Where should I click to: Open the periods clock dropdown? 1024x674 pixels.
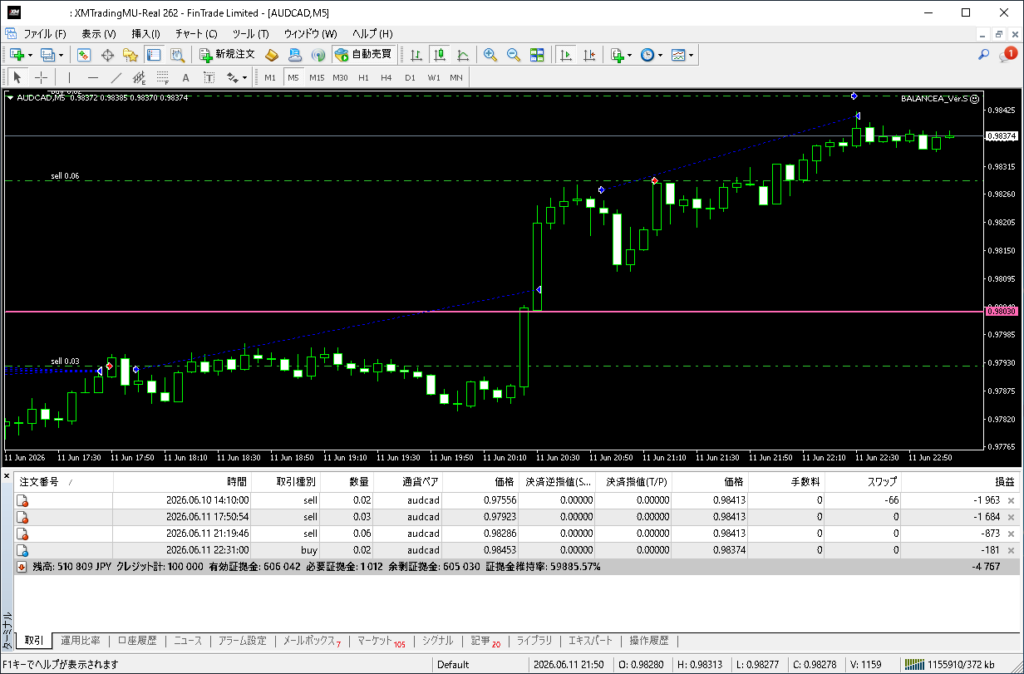pyautogui.click(x=660, y=56)
